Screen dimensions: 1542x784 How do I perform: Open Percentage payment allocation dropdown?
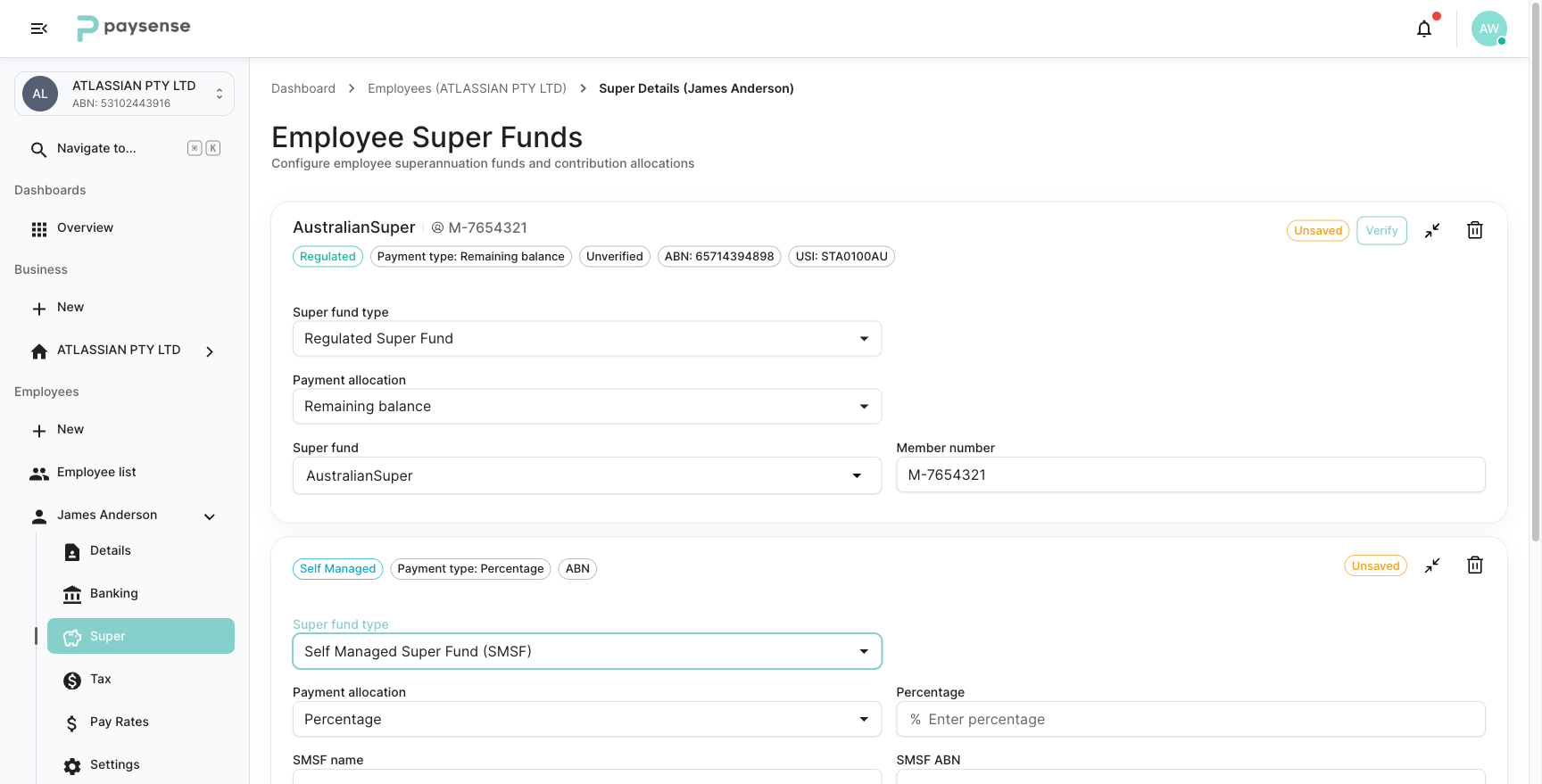coord(587,720)
